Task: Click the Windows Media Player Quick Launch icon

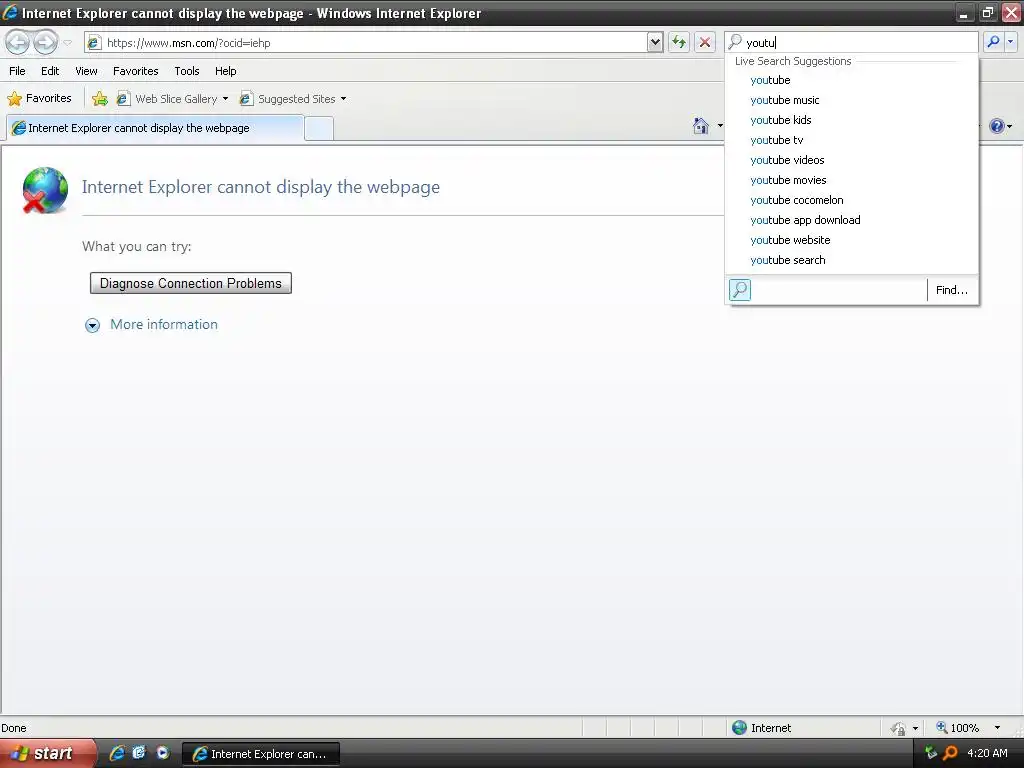Action: coord(163,753)
